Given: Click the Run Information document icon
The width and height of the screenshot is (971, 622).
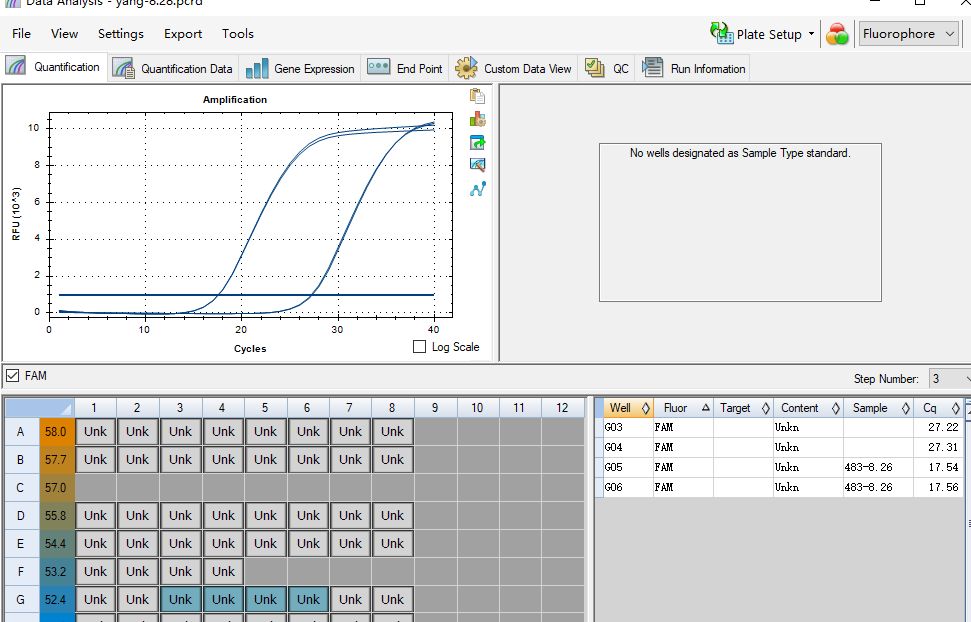Looking at the screenshot, I should [x=652, y=68].
